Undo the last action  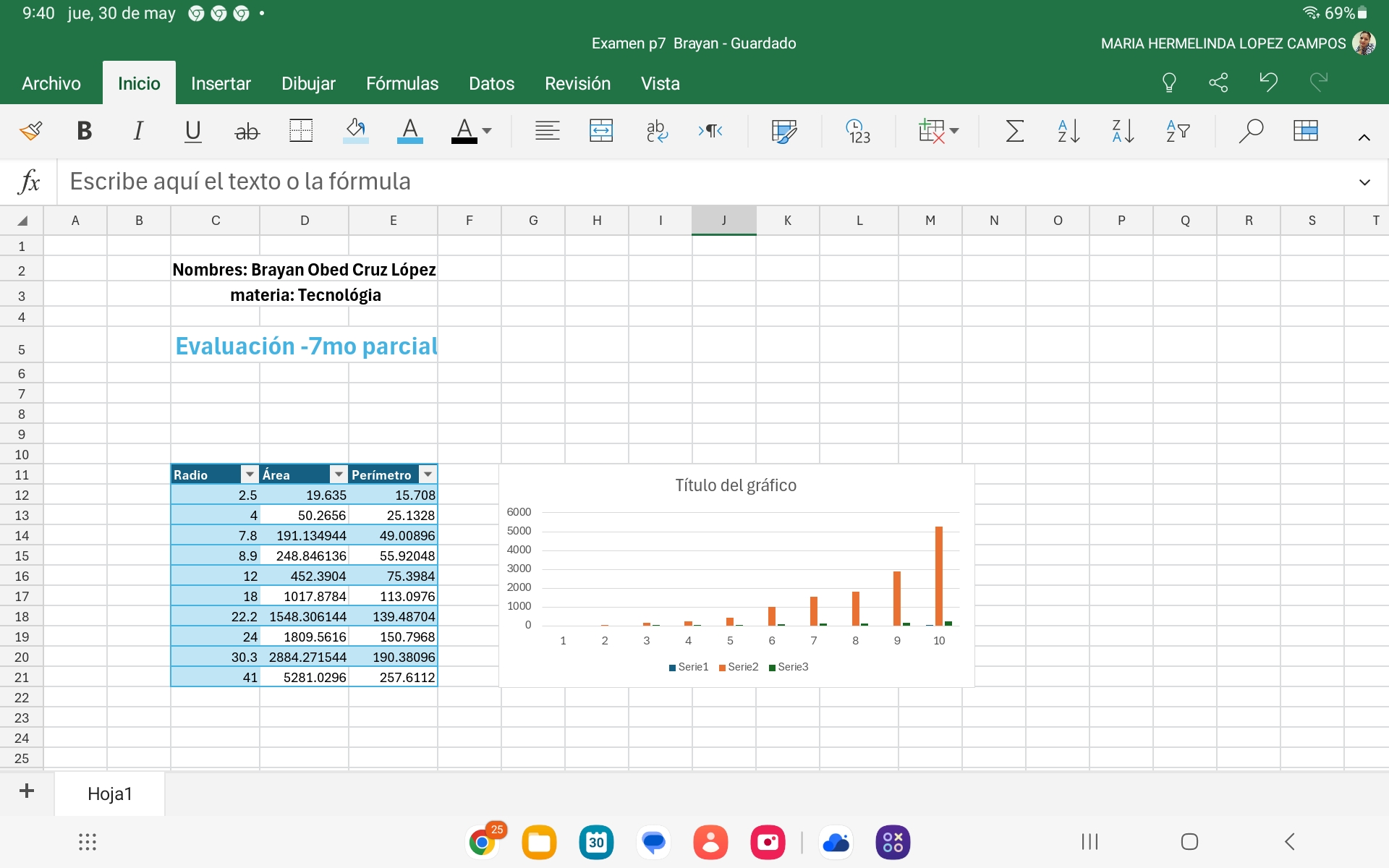[x=1268, y=82]
